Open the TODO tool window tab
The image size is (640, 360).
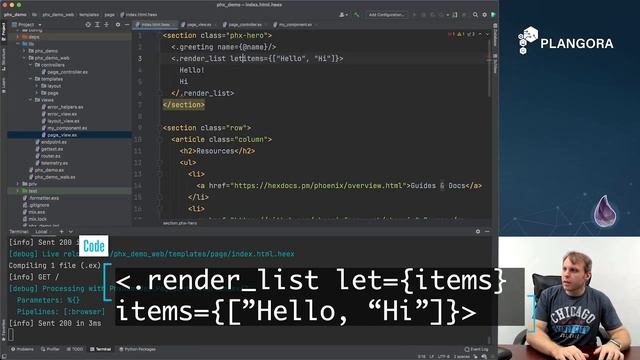(75, 349)
